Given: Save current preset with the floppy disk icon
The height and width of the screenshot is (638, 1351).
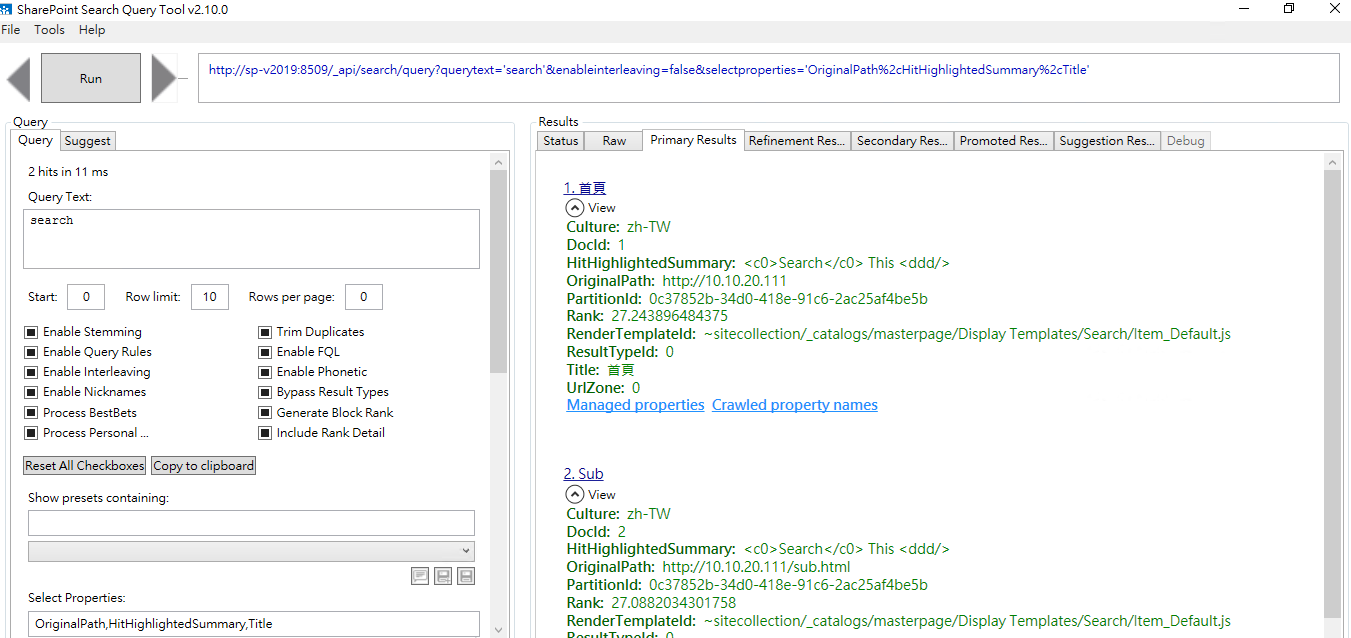Looking at the screenshot, I should 466,576.
